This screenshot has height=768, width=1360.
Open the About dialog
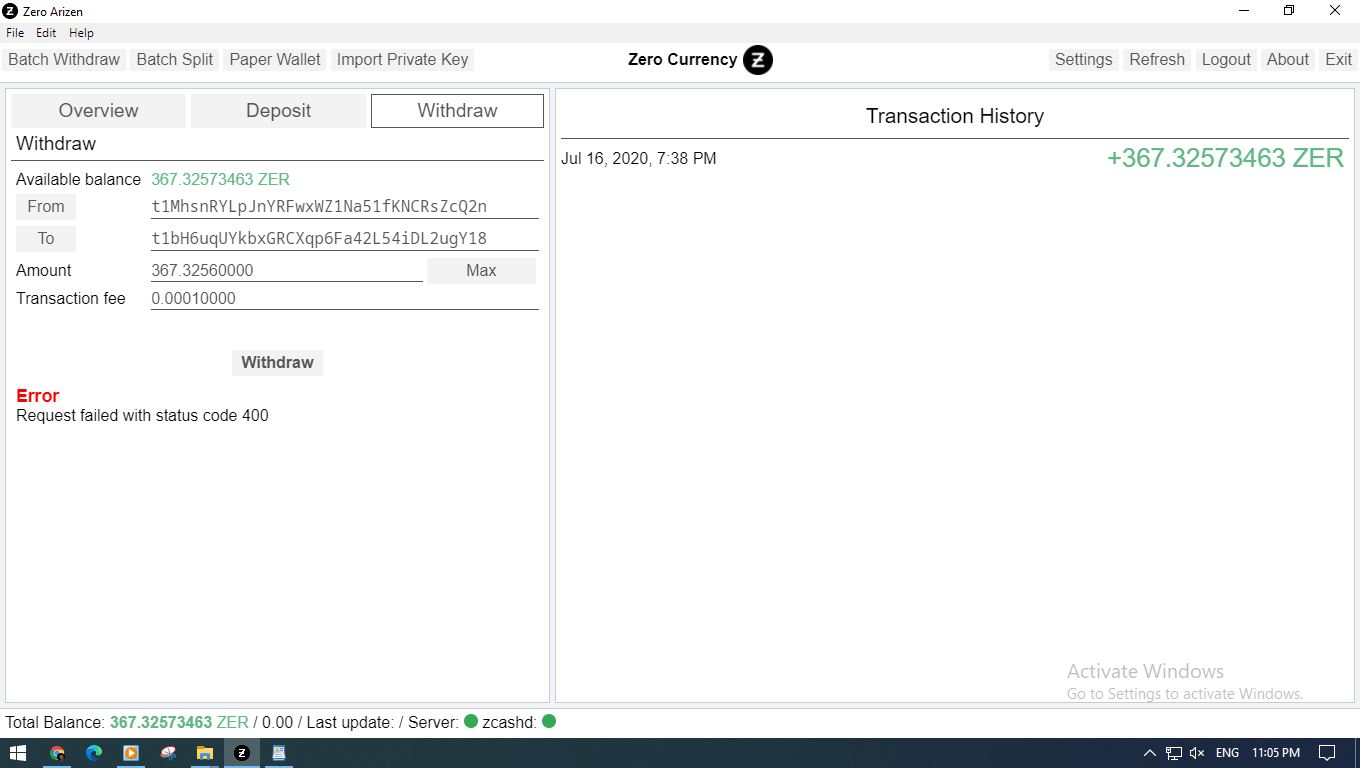pos(1288,60)
